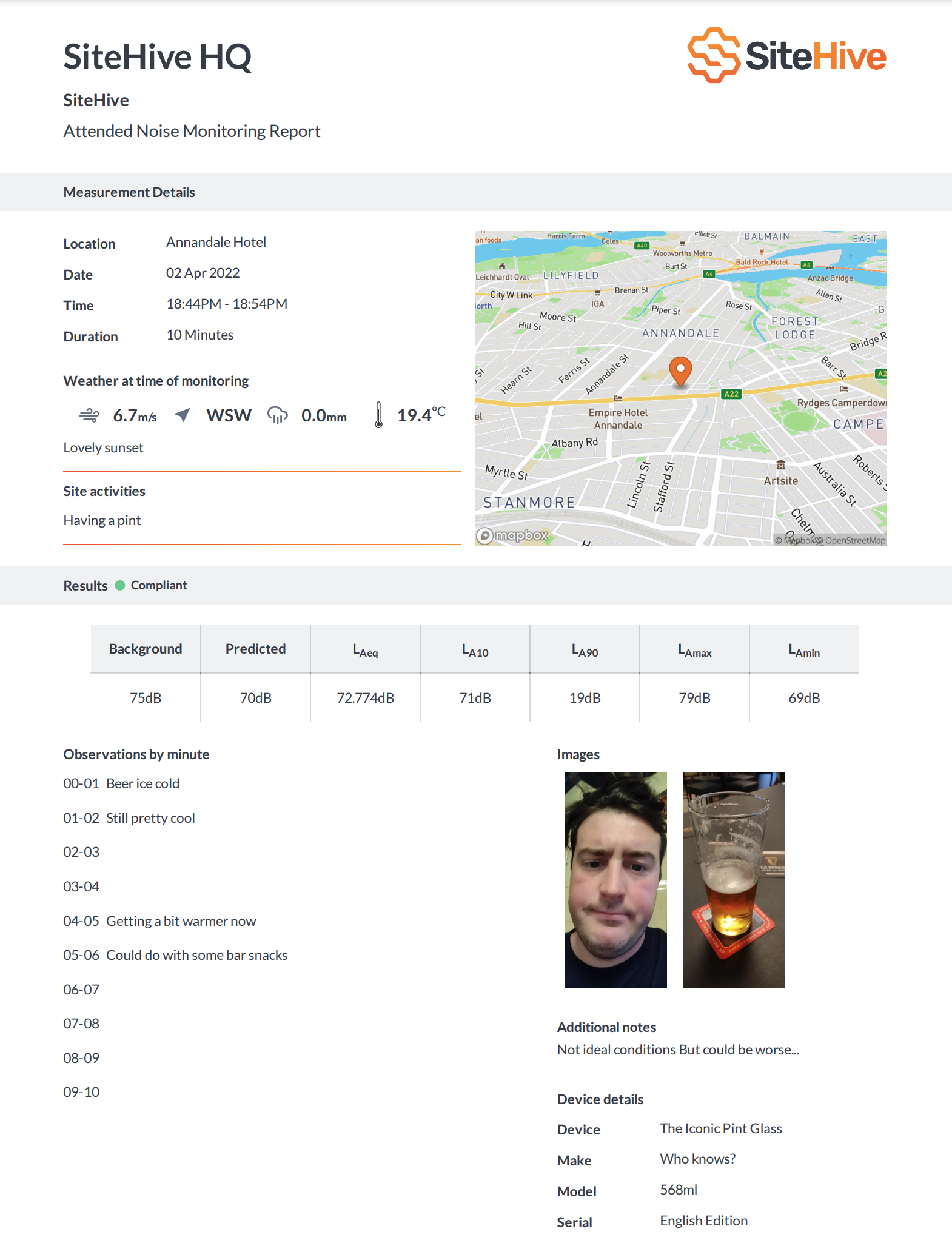Viewport: 952px width, 1260px height.
Task: Click the duration value 10 Minutes
Action: click(x=200, y=335)
